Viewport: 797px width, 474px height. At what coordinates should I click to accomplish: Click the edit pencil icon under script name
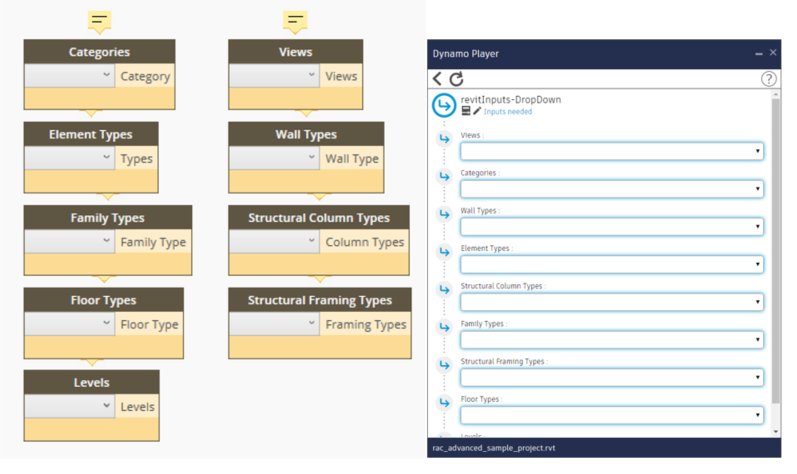click(x=477, y=112)
